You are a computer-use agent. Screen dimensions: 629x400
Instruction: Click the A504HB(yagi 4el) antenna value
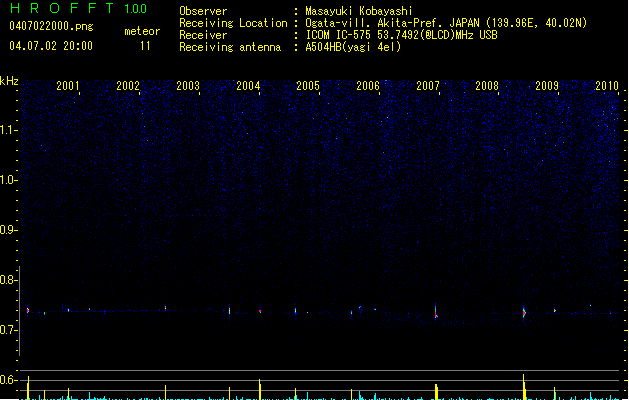click(353, 47)
